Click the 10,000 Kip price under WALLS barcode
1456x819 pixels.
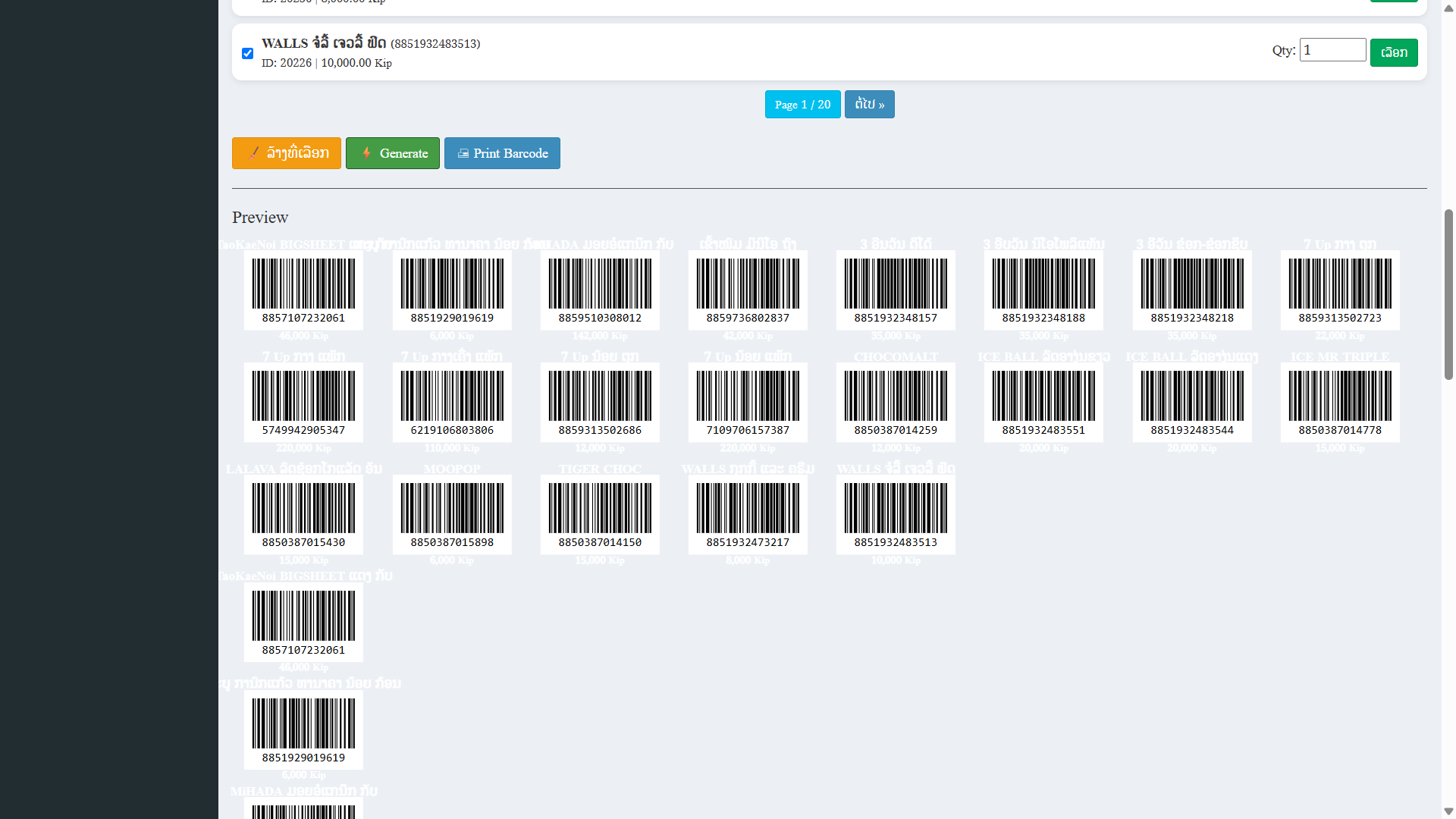click(x=896, y=560)
